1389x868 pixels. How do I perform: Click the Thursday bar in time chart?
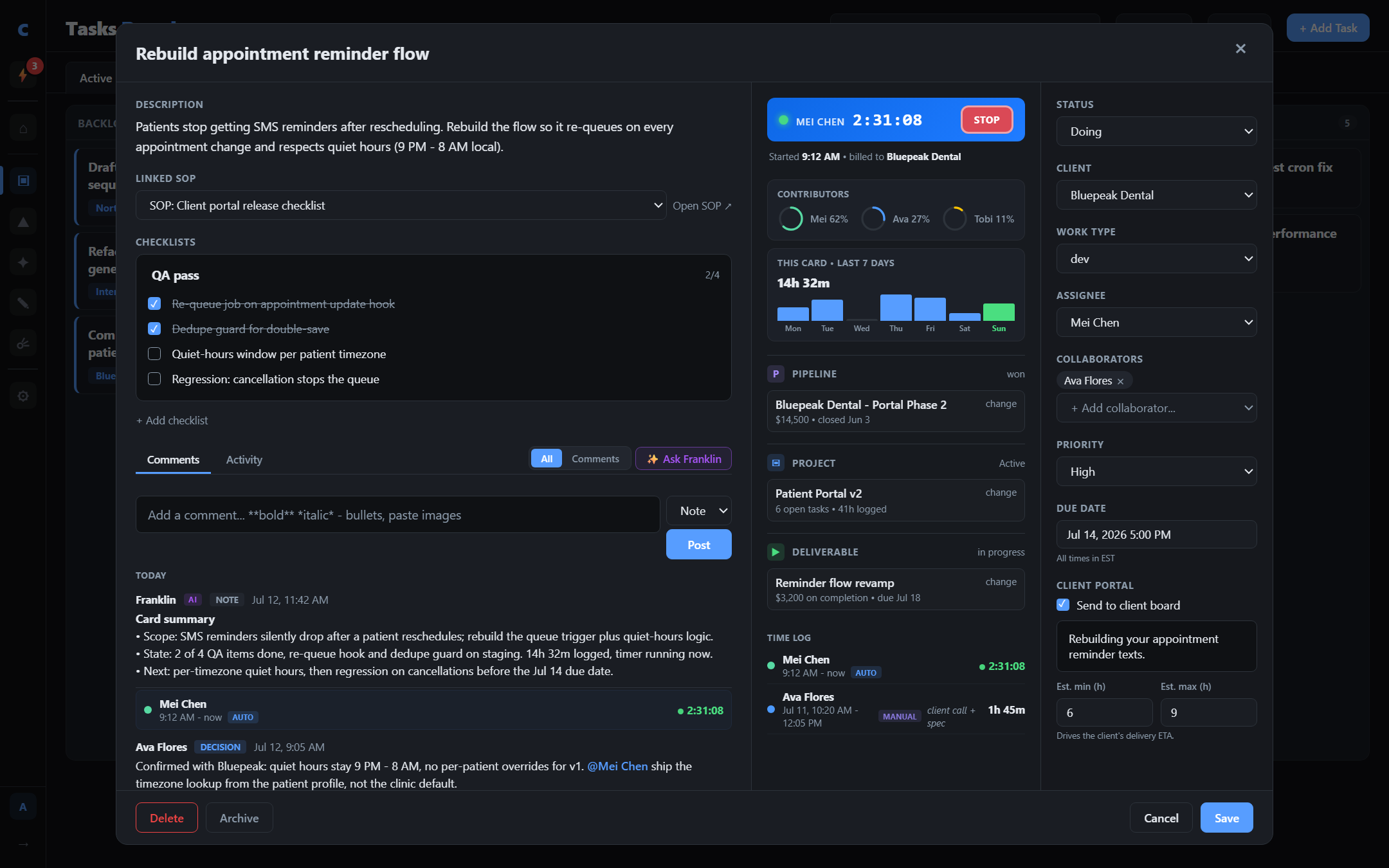click(896, 307)
